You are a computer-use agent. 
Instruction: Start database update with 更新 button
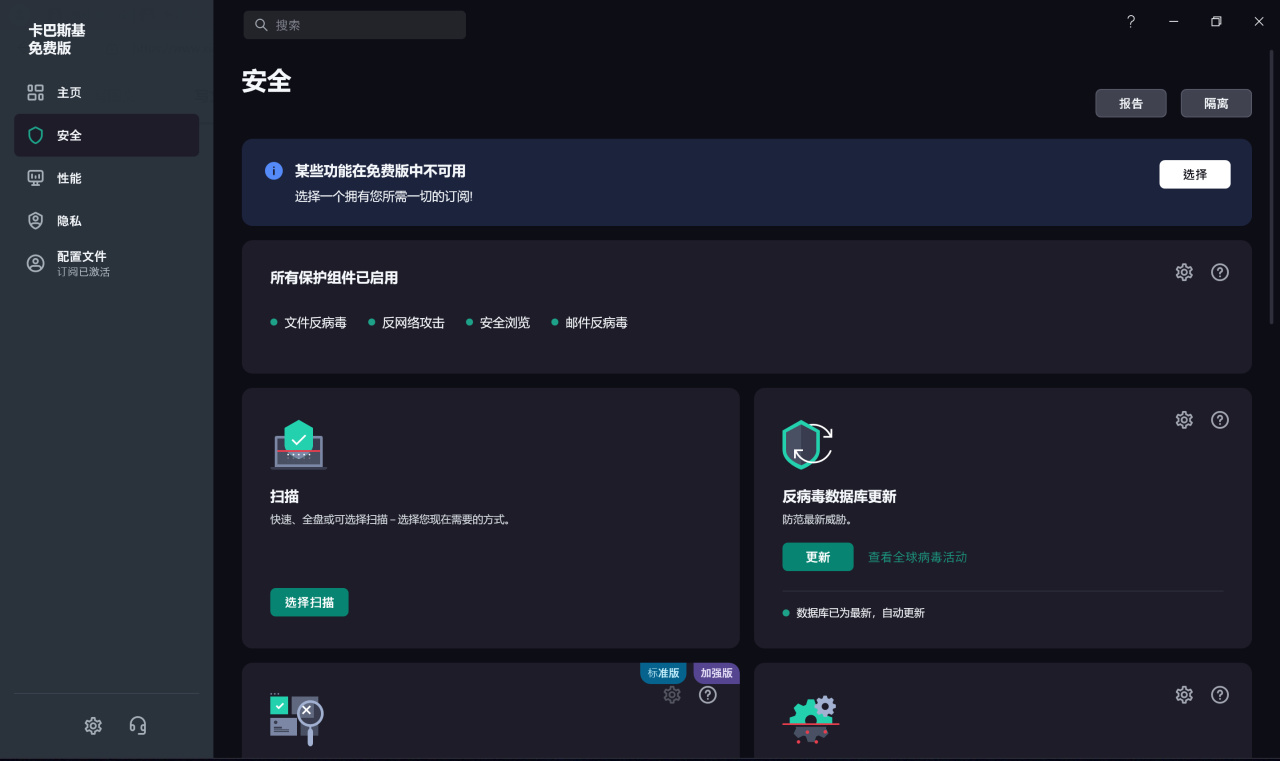click(818, 557)
